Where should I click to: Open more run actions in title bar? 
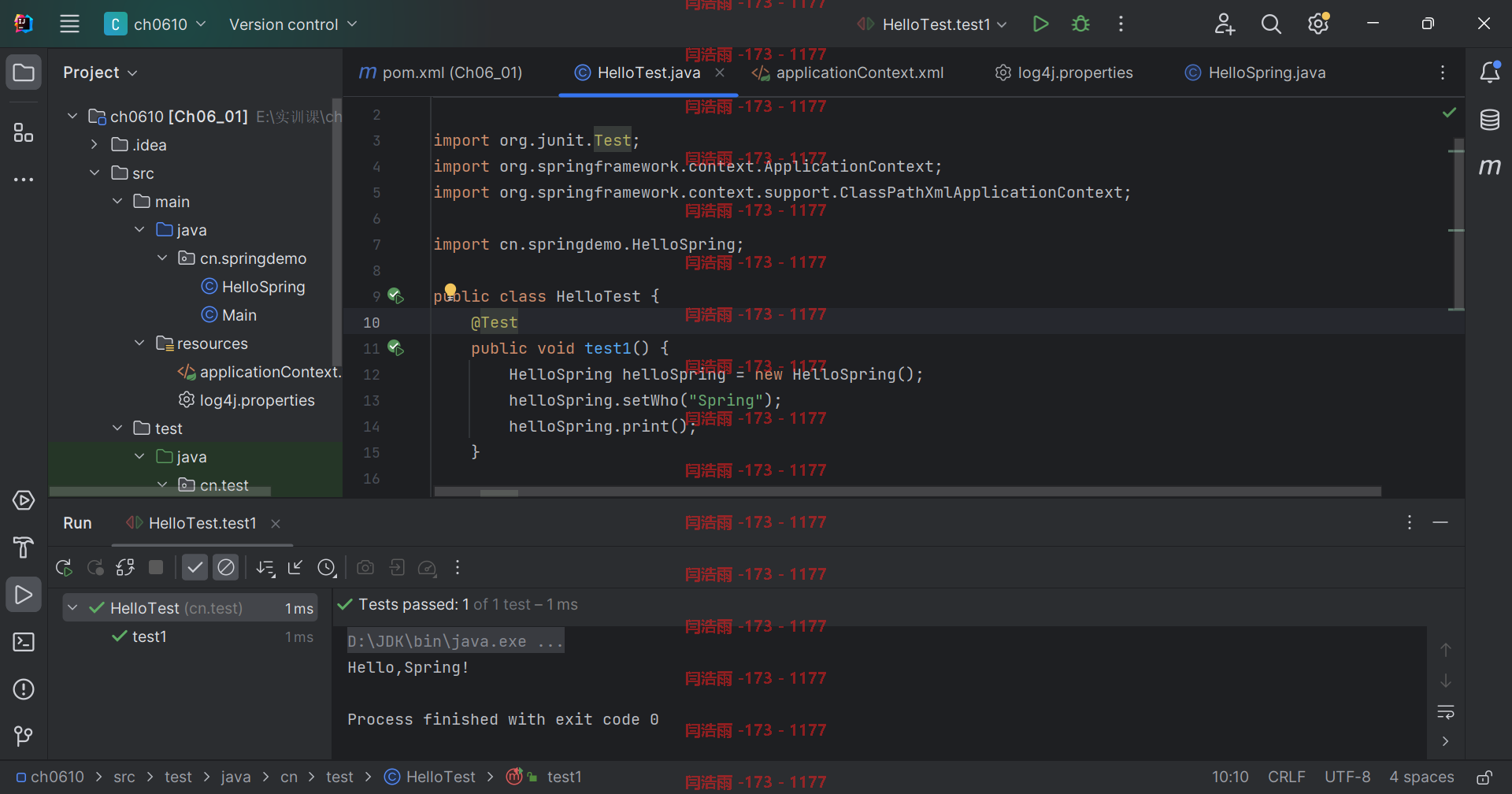tap(1121, 24)
